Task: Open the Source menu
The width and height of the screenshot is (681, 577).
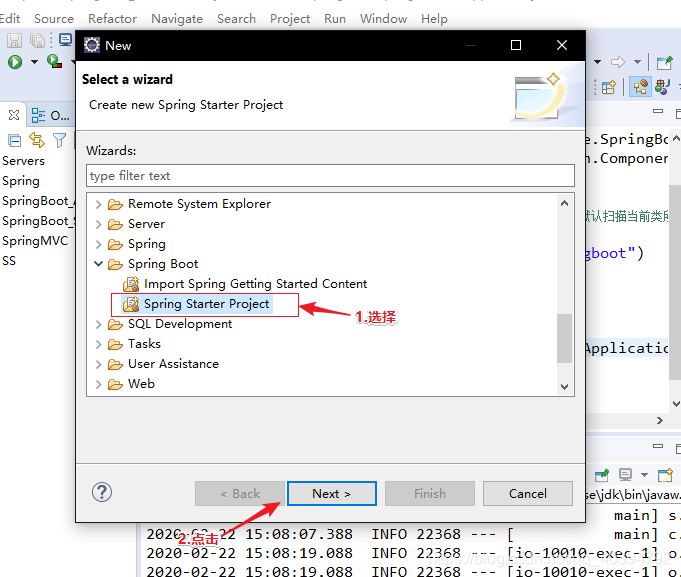Action: coord(54,19)
